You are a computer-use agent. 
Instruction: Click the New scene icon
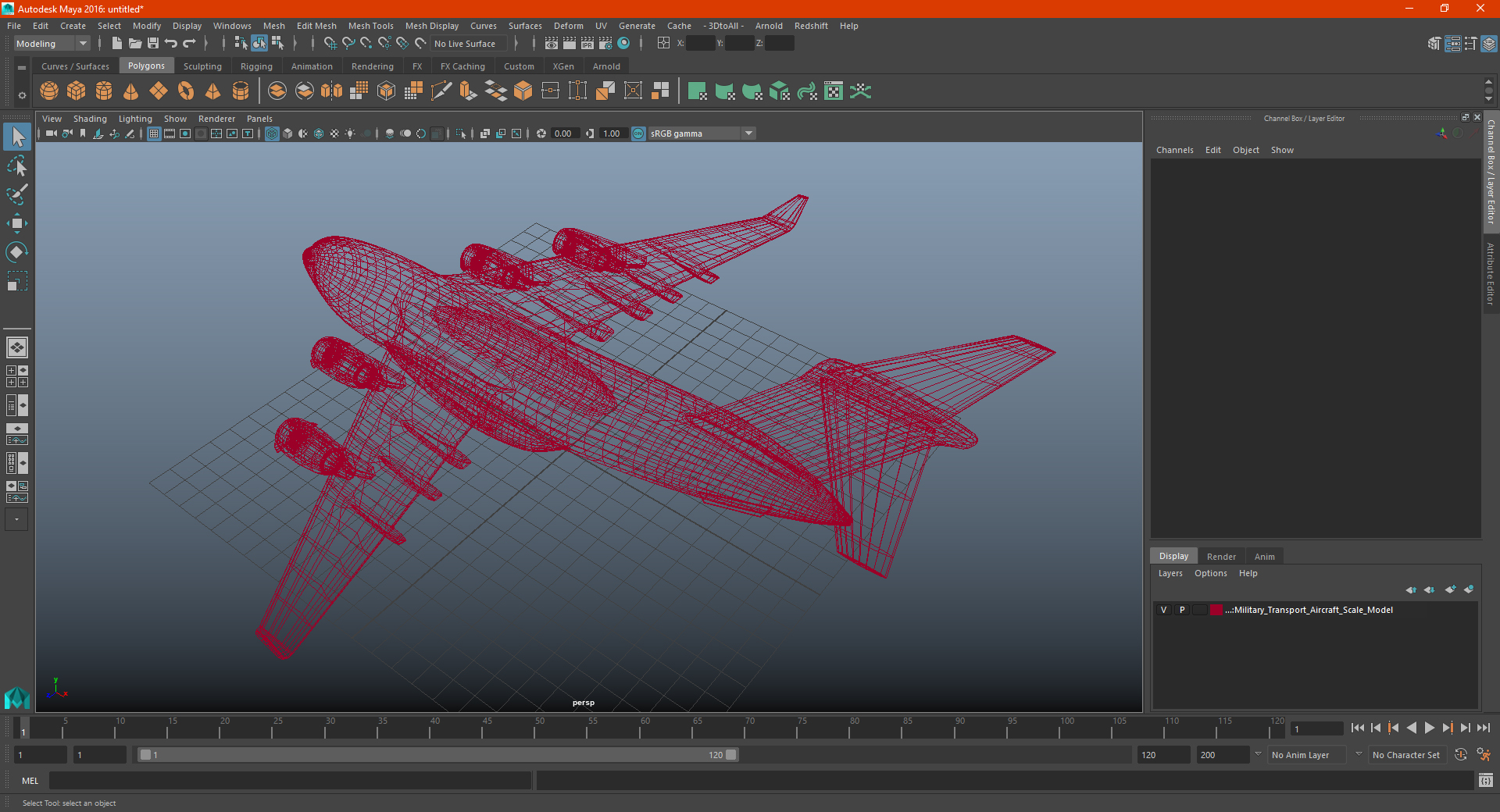117,44
